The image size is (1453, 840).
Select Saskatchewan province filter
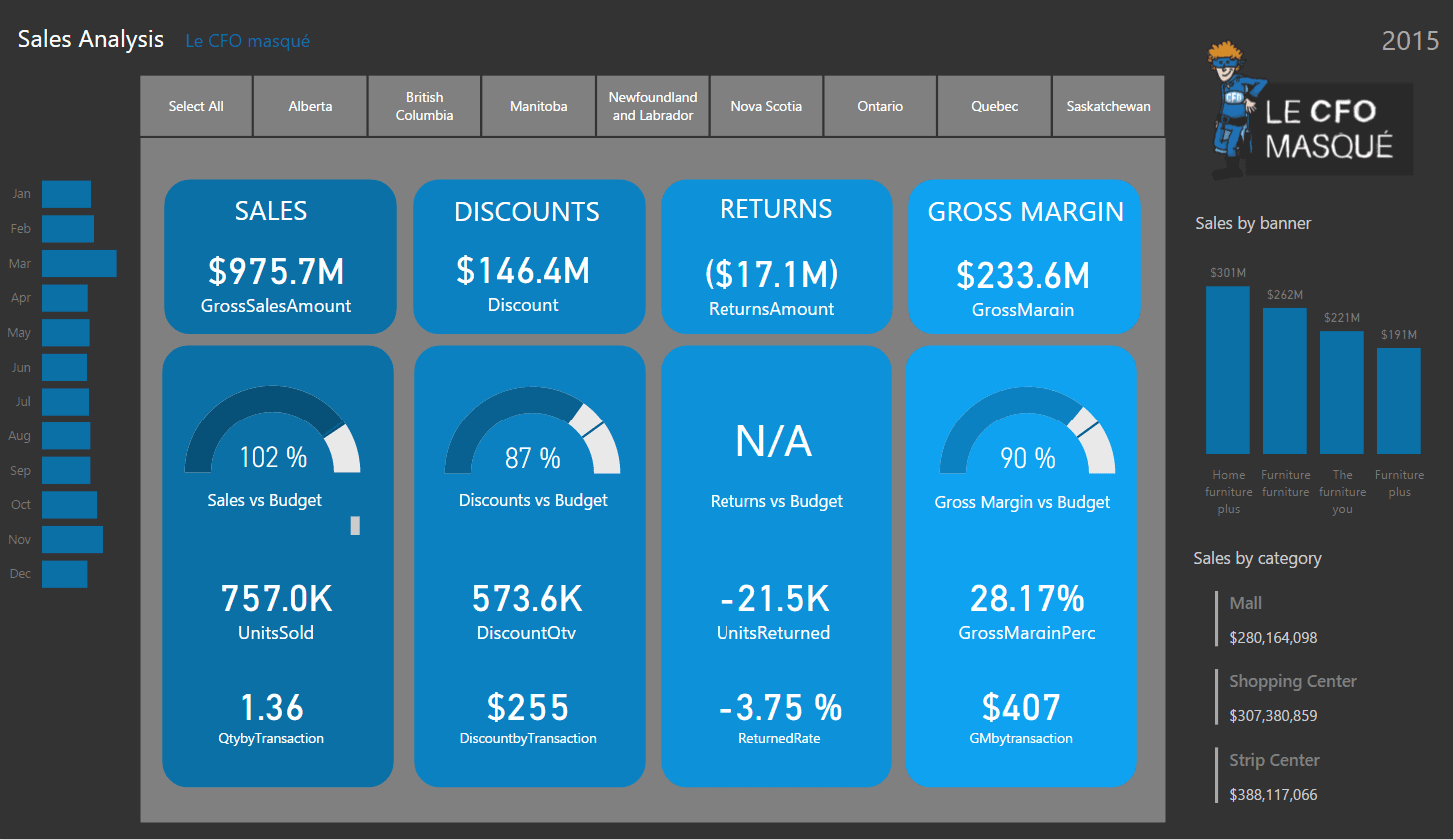[1108, 106]
